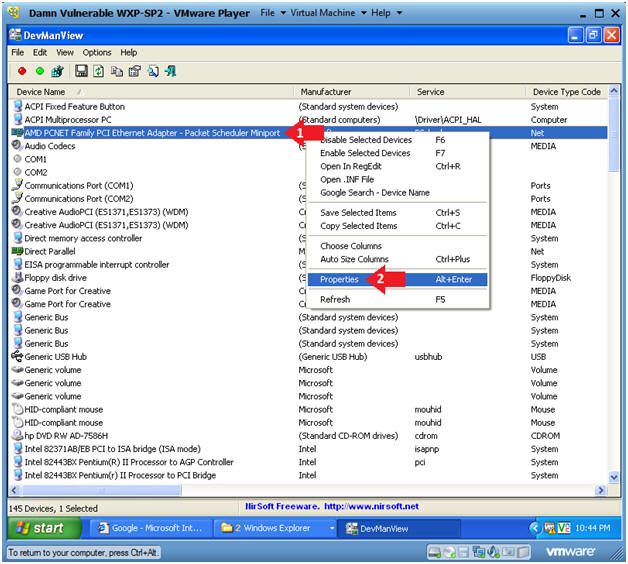Click the speaker icon beside Audio Codecs
628x564 pixels.
click(x=17, y=145)
